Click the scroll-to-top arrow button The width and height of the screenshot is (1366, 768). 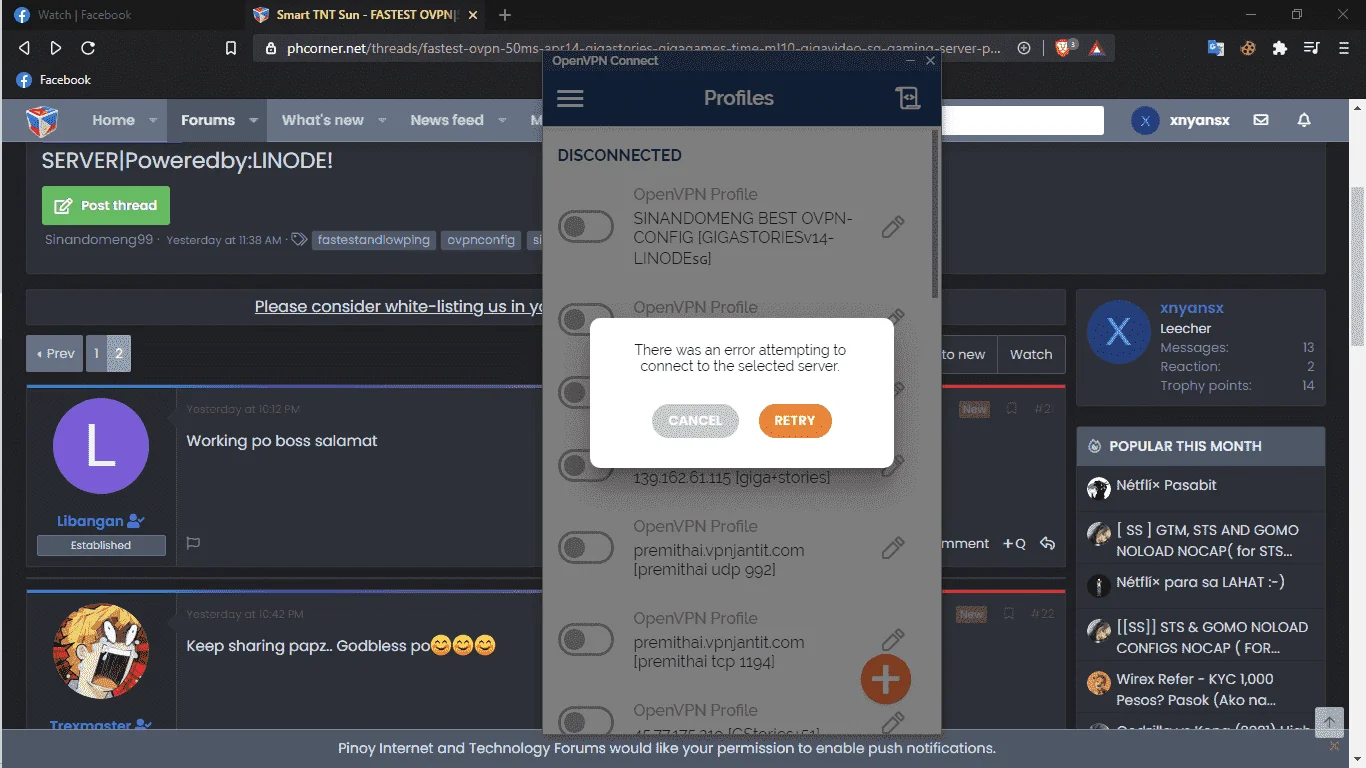[1329, 721]
